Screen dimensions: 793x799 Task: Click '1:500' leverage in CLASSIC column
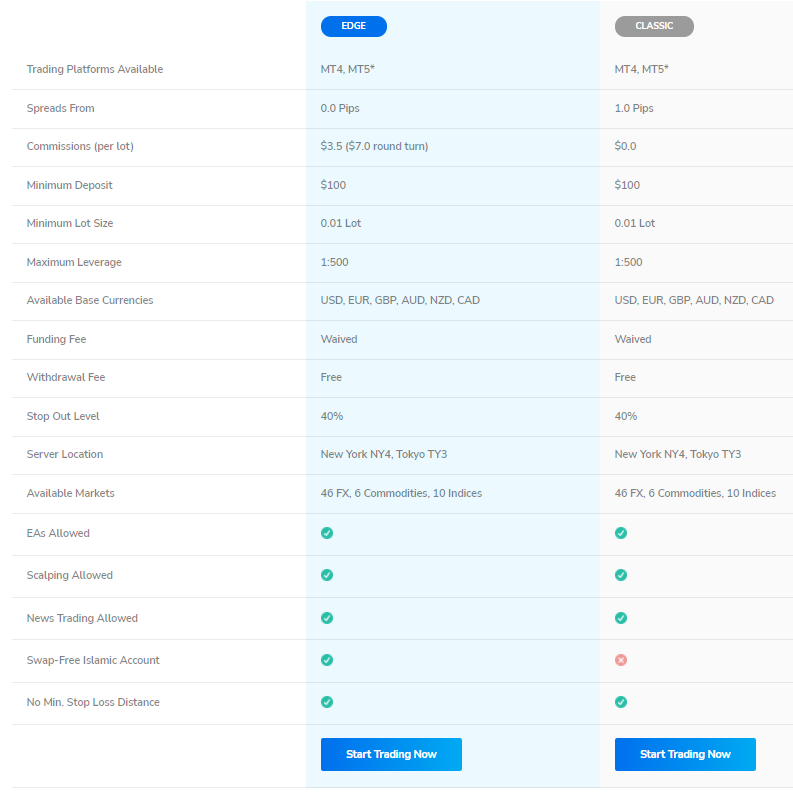(x=628, y=262)
